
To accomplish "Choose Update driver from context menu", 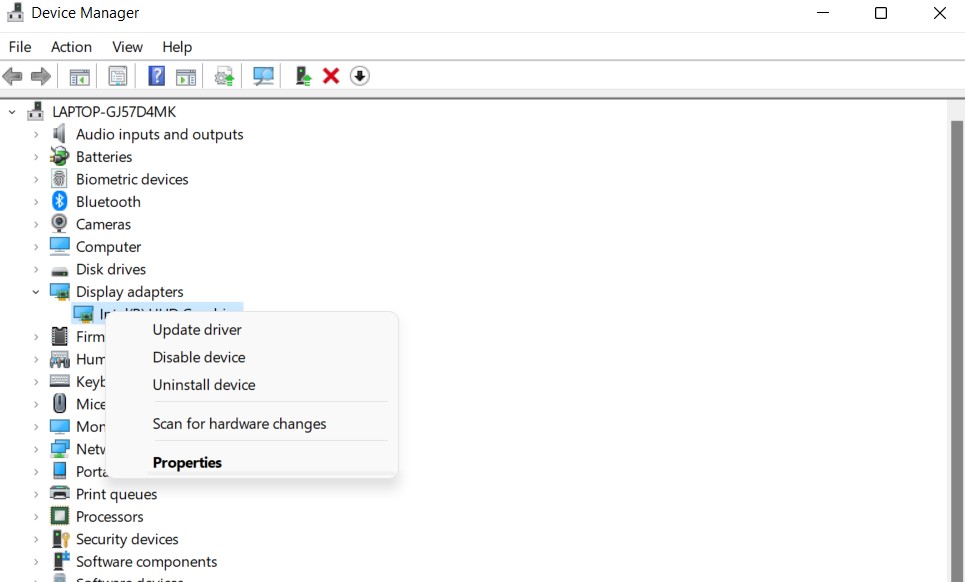I will 197,330.
